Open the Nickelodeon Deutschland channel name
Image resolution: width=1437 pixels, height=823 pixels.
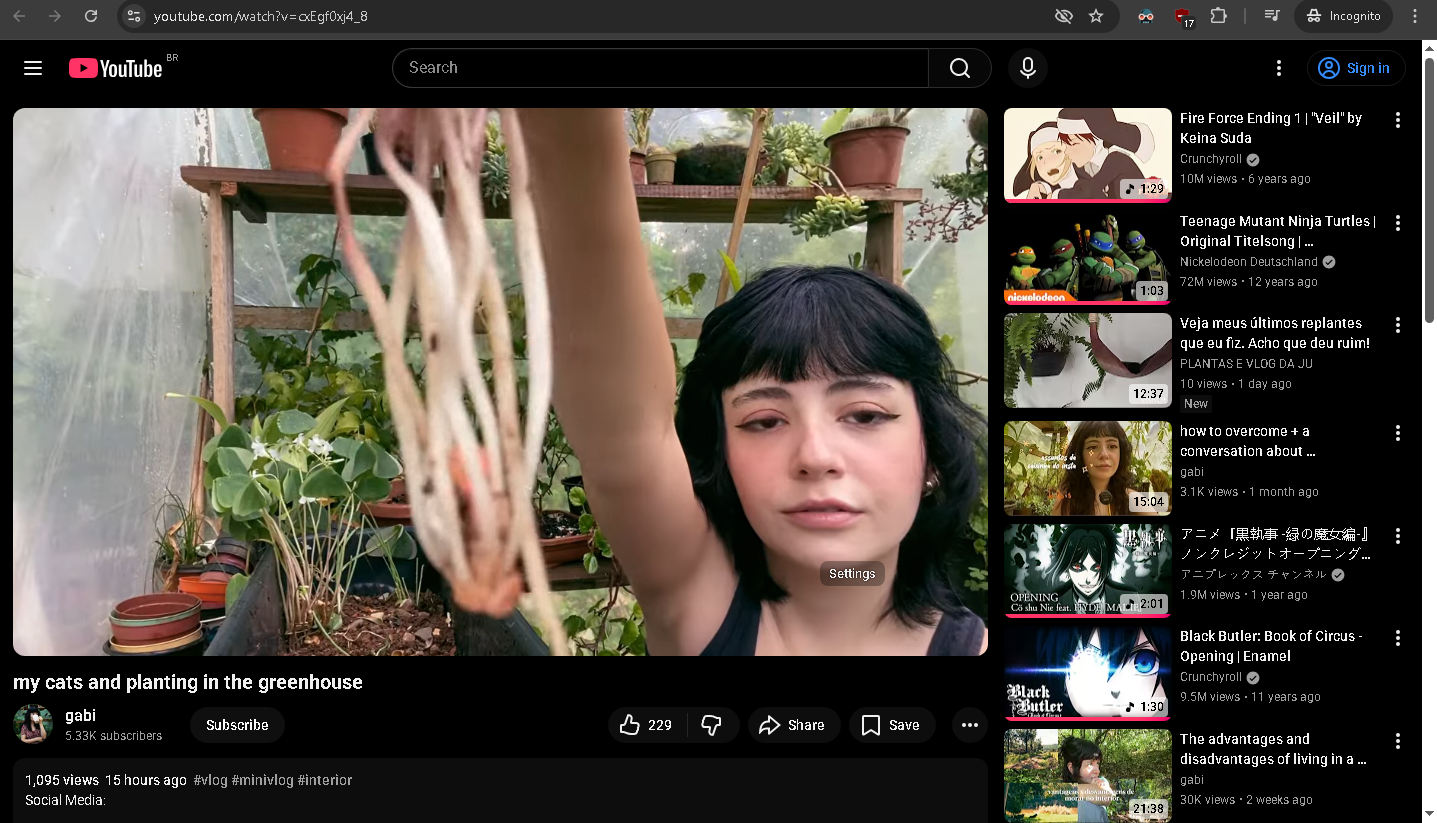click(x=1249, y=262)
